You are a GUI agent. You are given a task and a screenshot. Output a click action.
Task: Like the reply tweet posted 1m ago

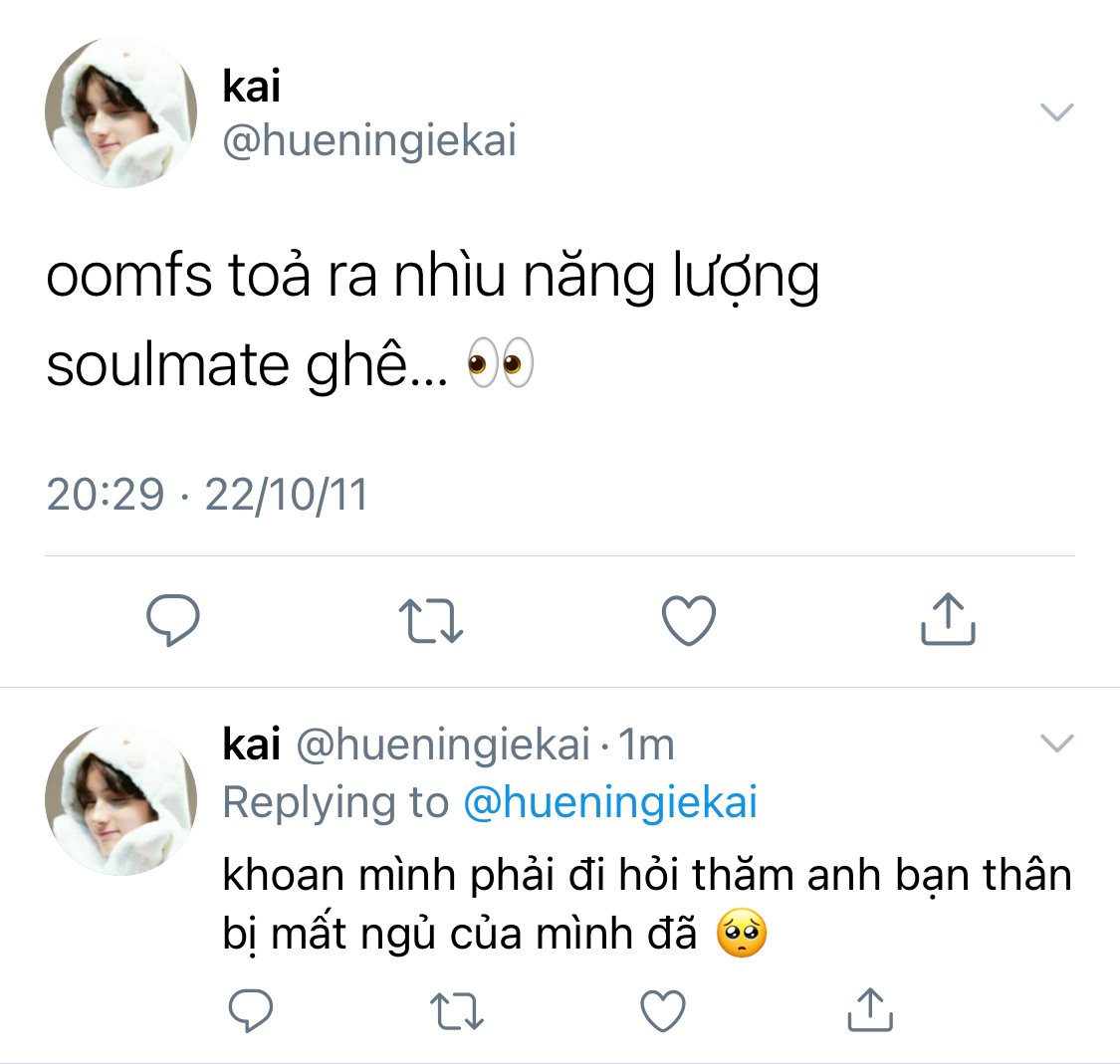pos(663,1011)
